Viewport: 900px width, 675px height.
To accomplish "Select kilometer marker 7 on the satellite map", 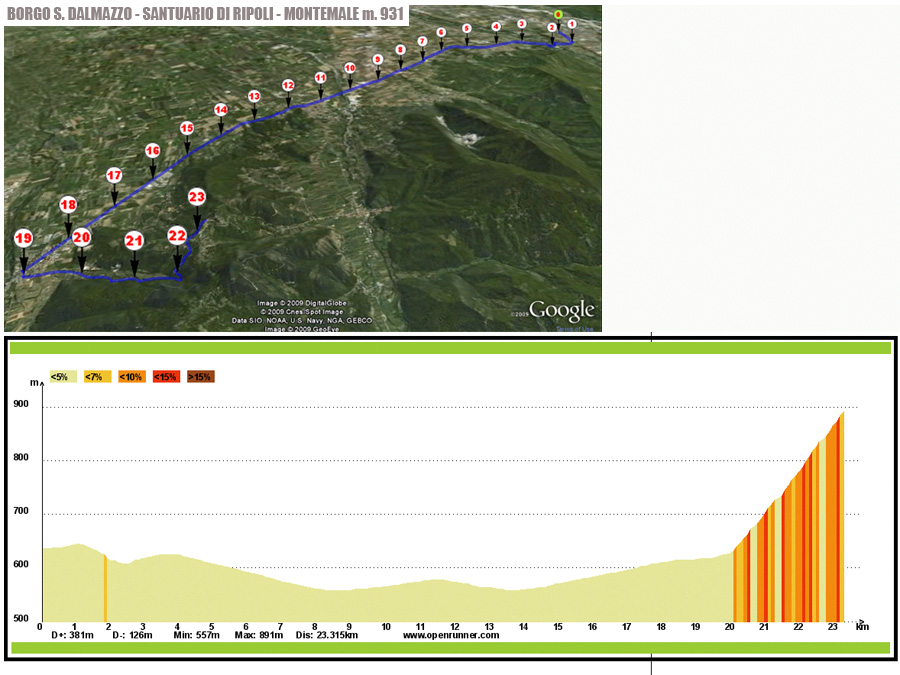I will tap(422, 41).
